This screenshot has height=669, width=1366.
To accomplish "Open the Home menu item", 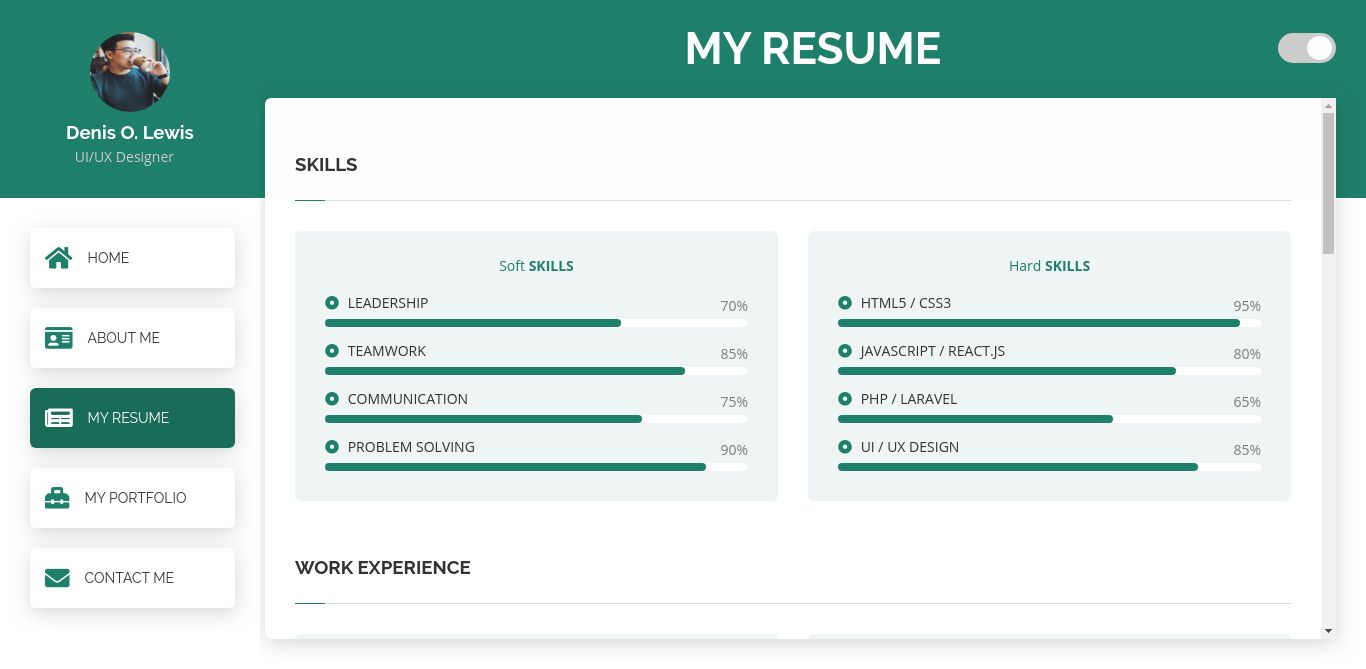I will [x=132, y=258].
